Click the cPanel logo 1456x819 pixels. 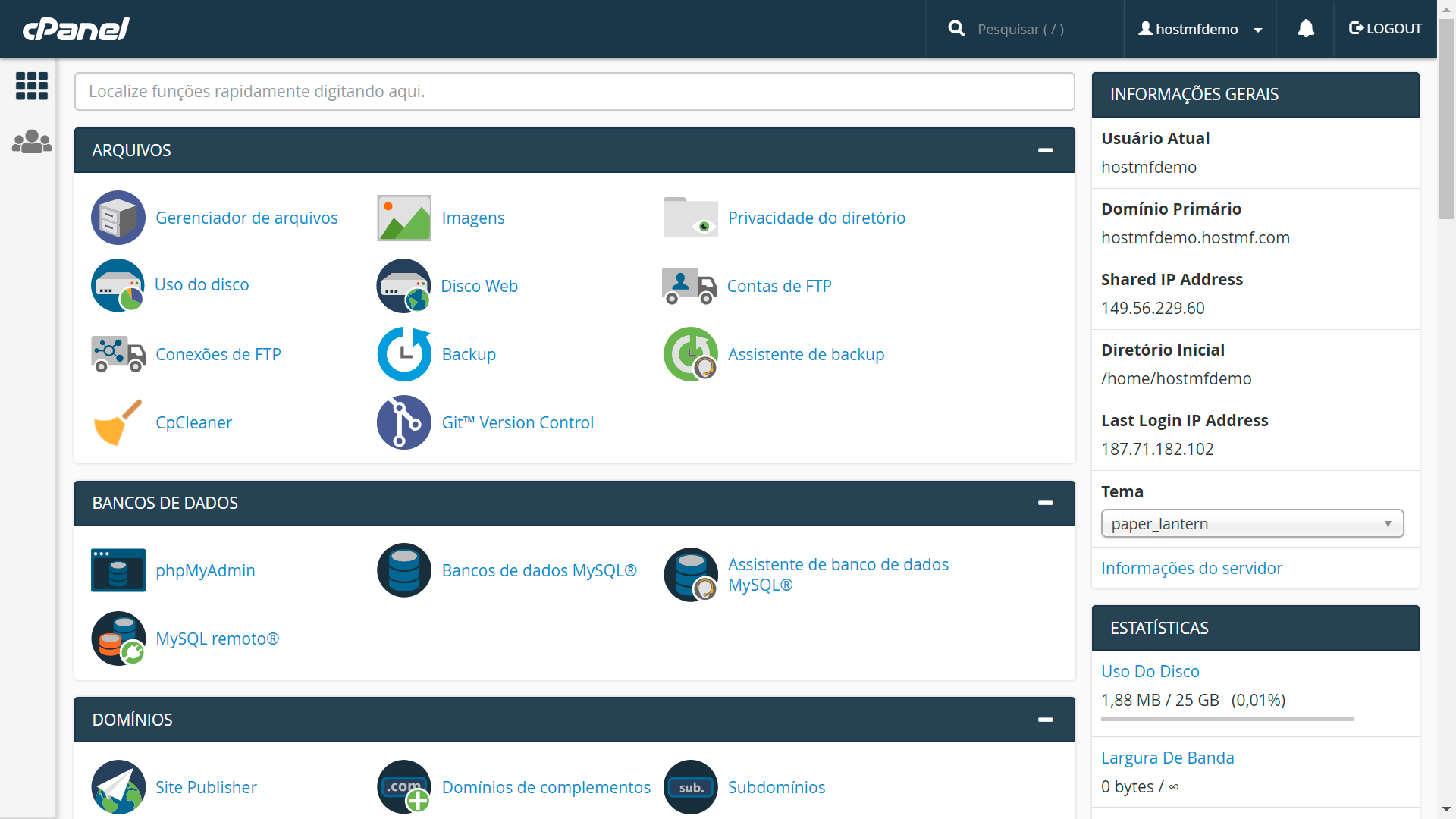[x=76, y=29]
